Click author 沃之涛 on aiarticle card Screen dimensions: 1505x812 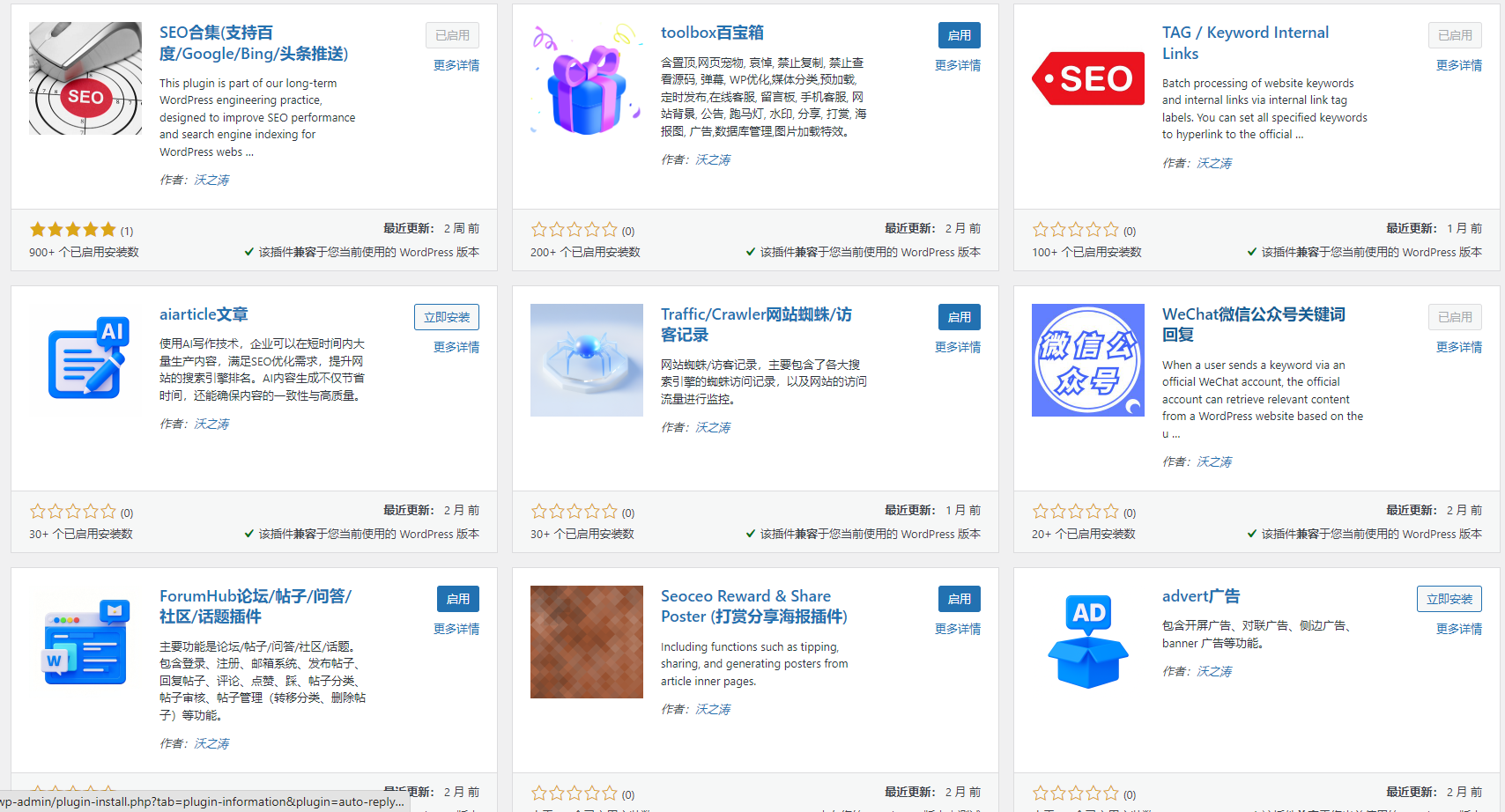211,424
